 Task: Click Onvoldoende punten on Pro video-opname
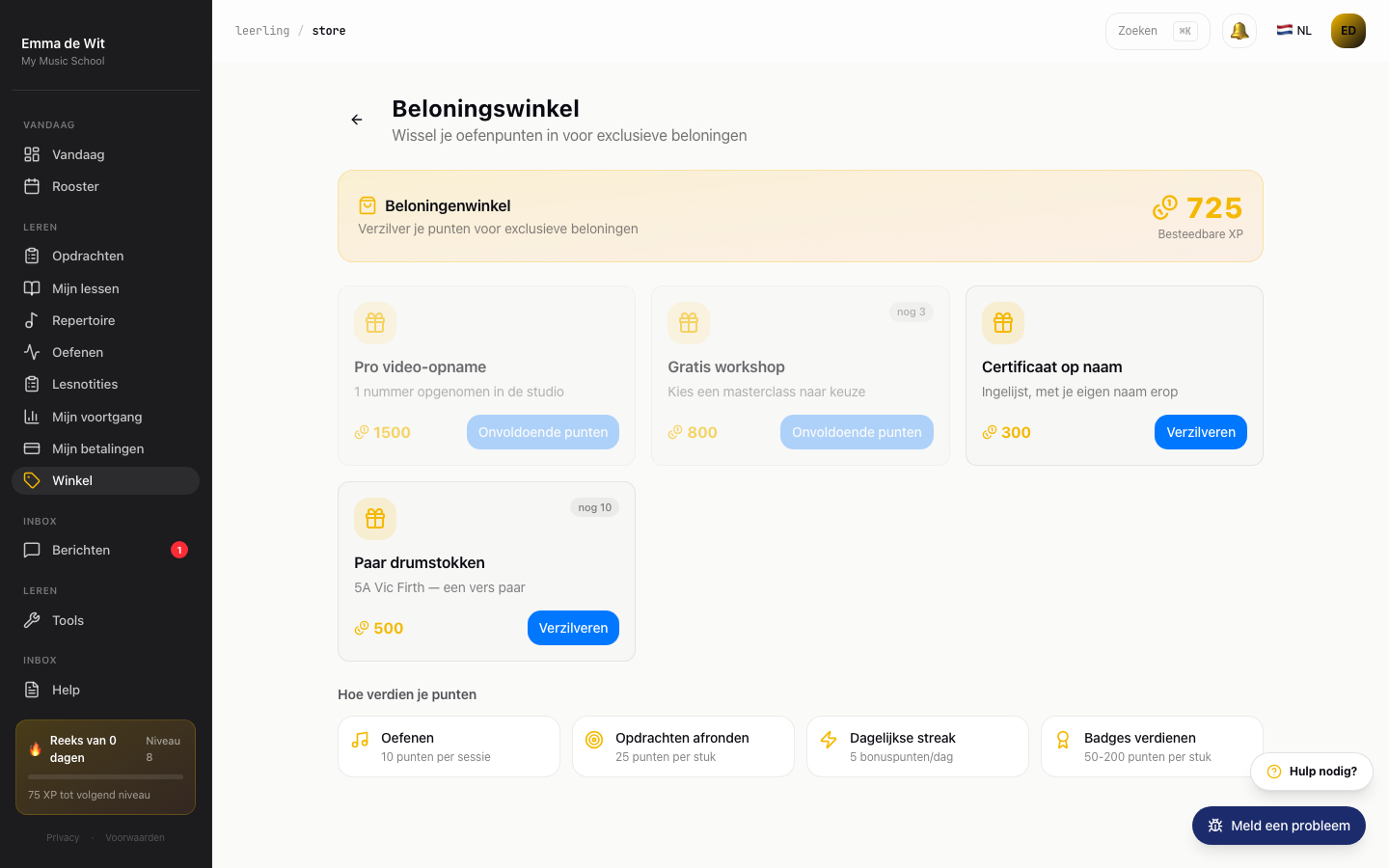(x=543, y=432)
